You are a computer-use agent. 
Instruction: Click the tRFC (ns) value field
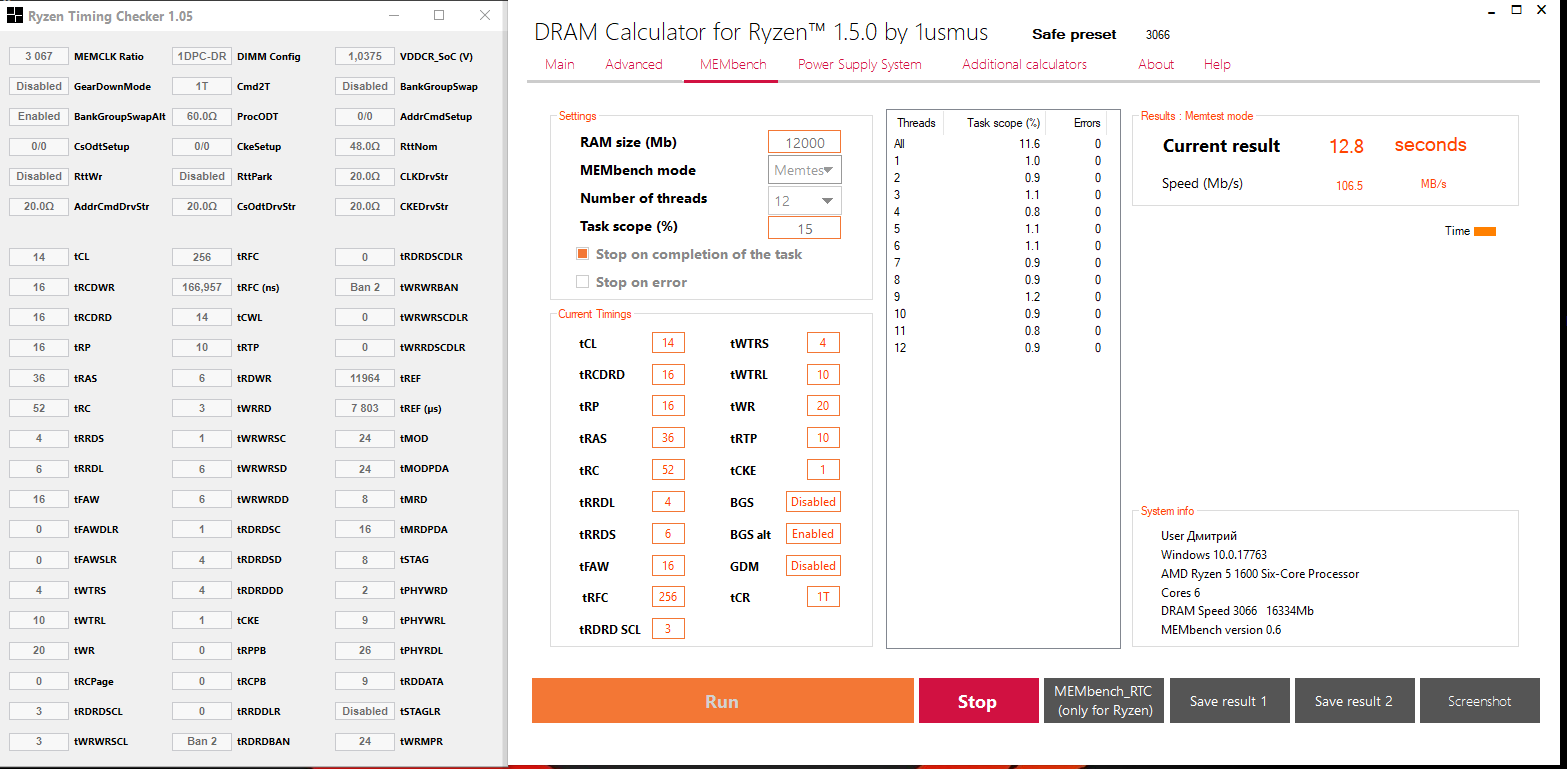(202, 287)
